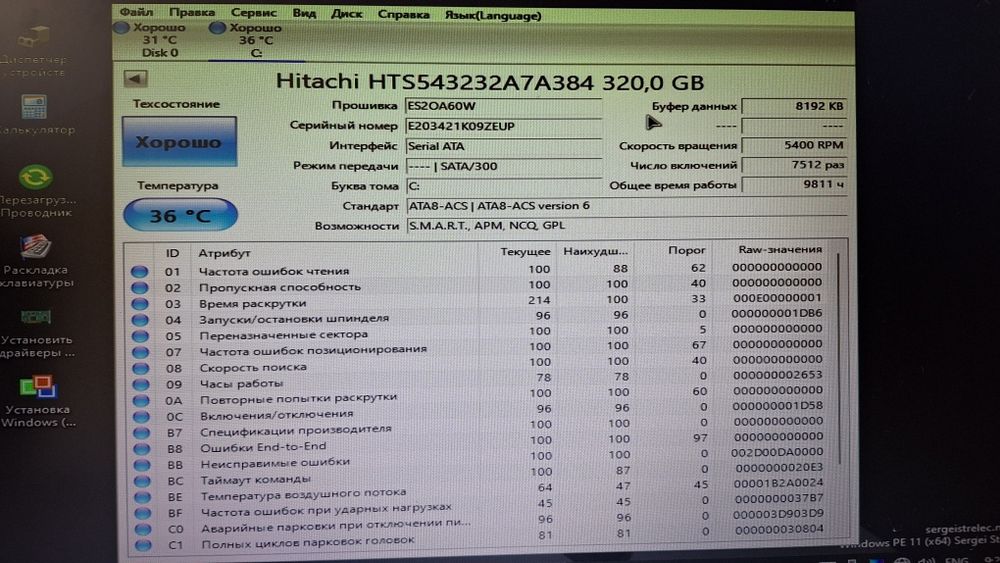
Task: Click the ID column header
Action: click(x=172, y=253)
